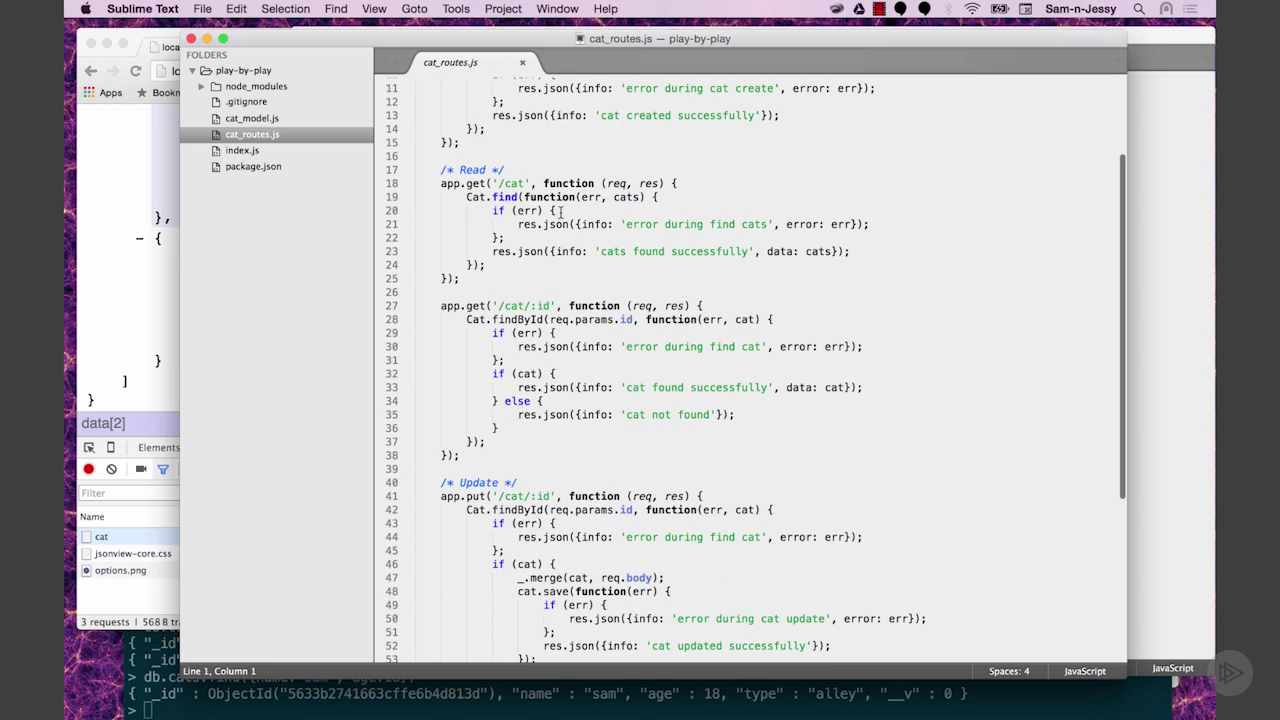Open index.js in the sidebar
This screenshot has height=720, width=1280.
(x=242, y=150)
